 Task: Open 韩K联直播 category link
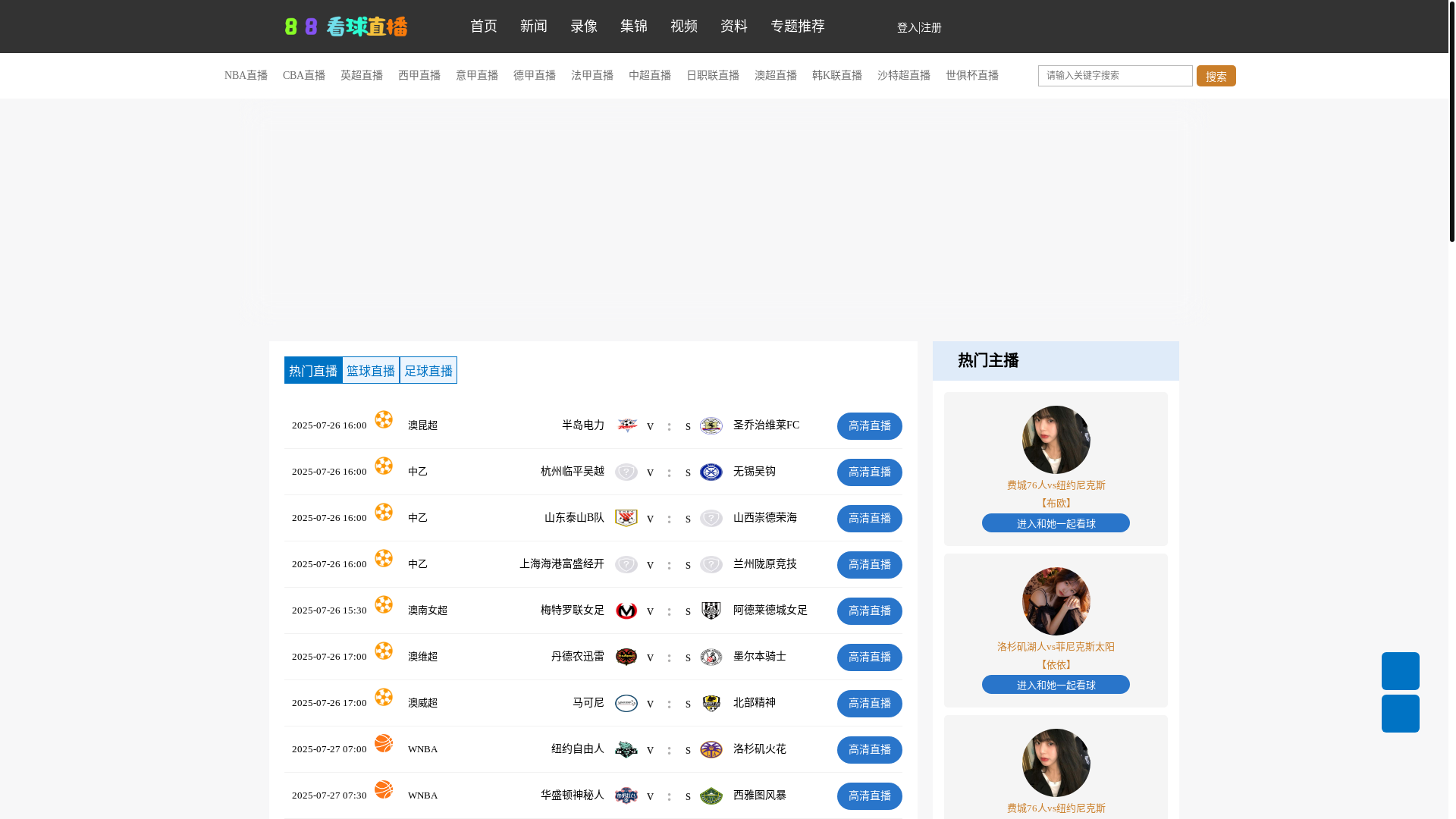(x=837, y=76)
